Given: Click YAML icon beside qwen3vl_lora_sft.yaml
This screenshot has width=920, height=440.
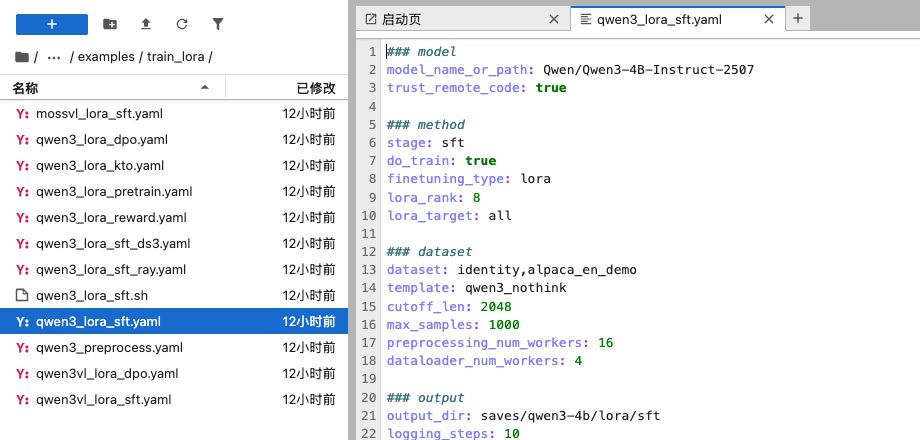Looking at the screenshot, I should tap(22, 400).
